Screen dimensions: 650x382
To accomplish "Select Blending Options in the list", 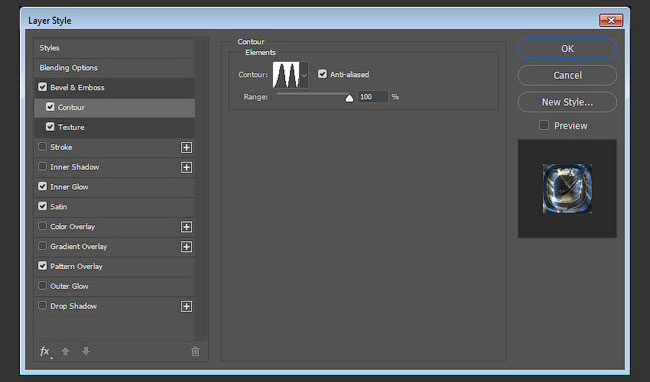I will click(x=114, y=68).
